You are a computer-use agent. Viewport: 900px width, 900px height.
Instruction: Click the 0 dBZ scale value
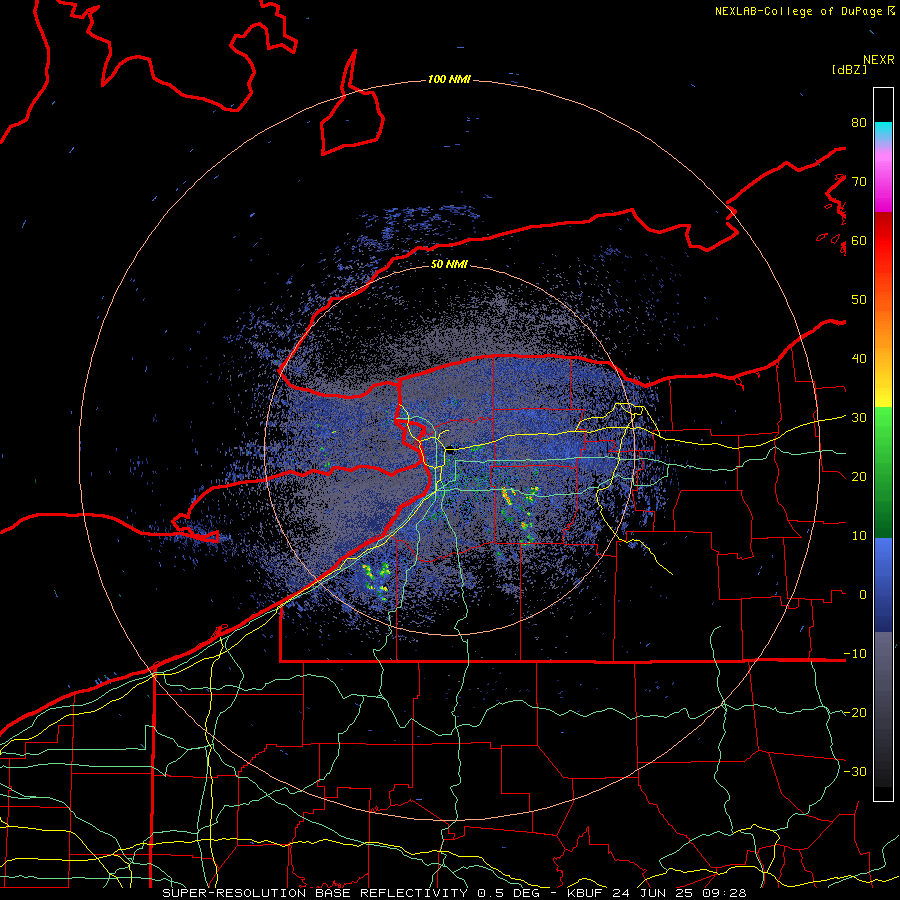pos(863,595)
